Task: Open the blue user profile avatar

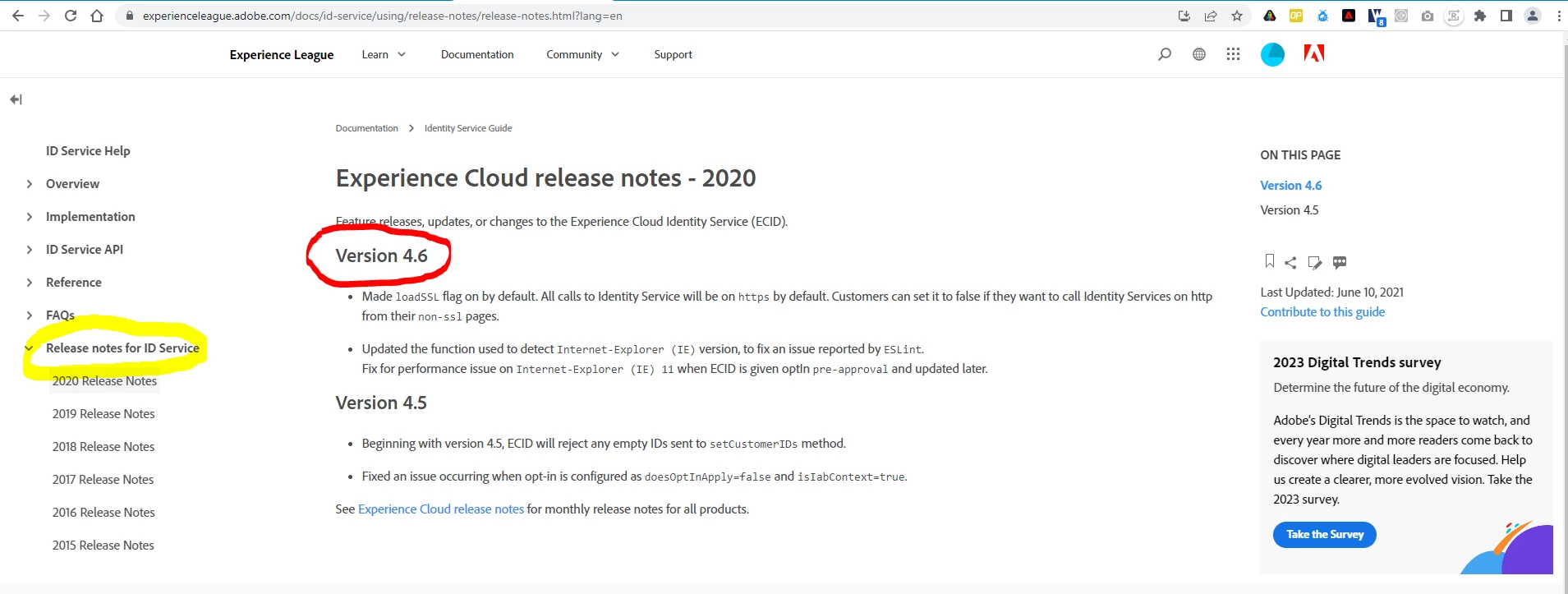Action: (1272, 54)
